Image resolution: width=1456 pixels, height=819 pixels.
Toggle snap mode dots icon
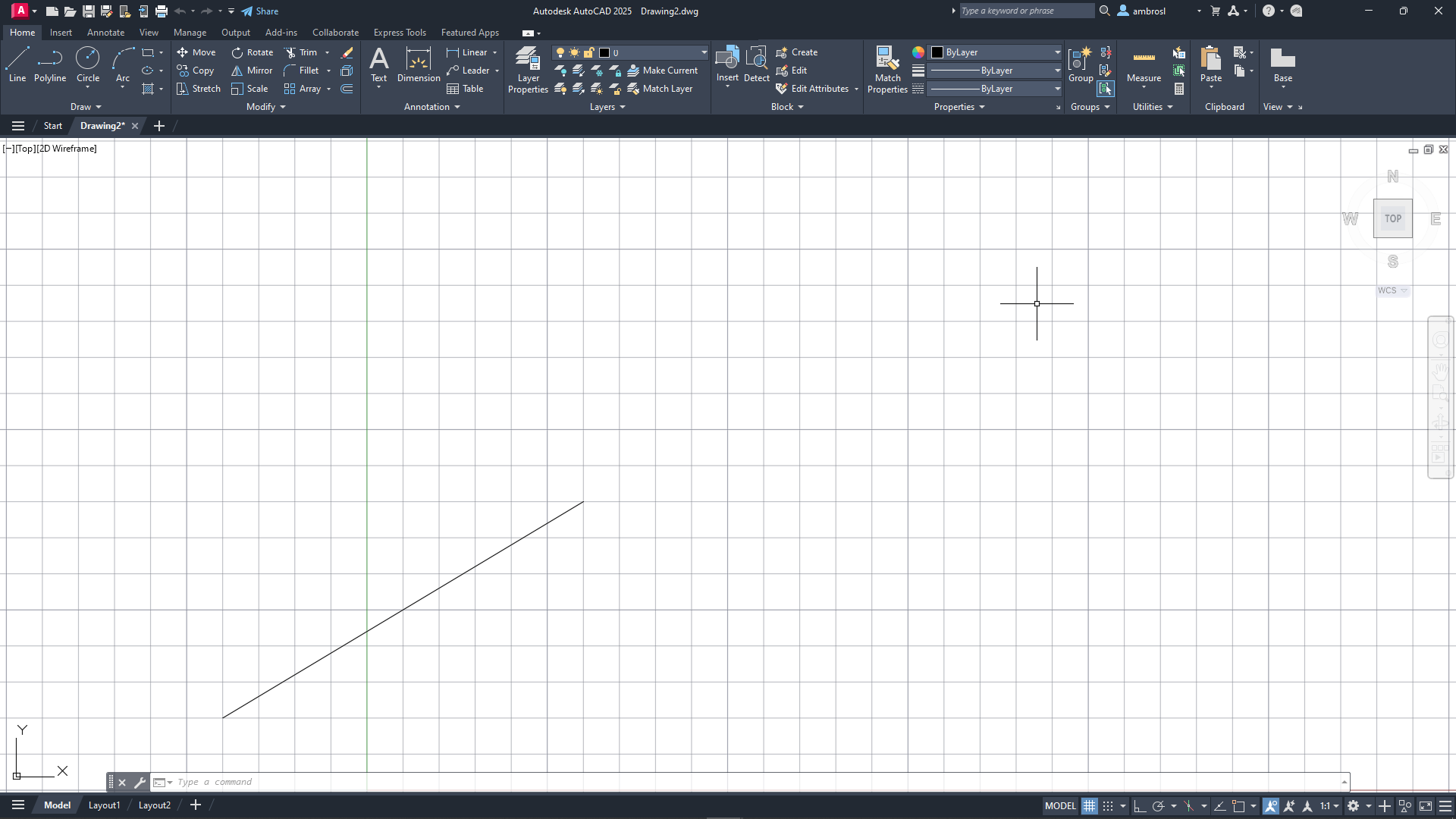[x=1108, y=806]
